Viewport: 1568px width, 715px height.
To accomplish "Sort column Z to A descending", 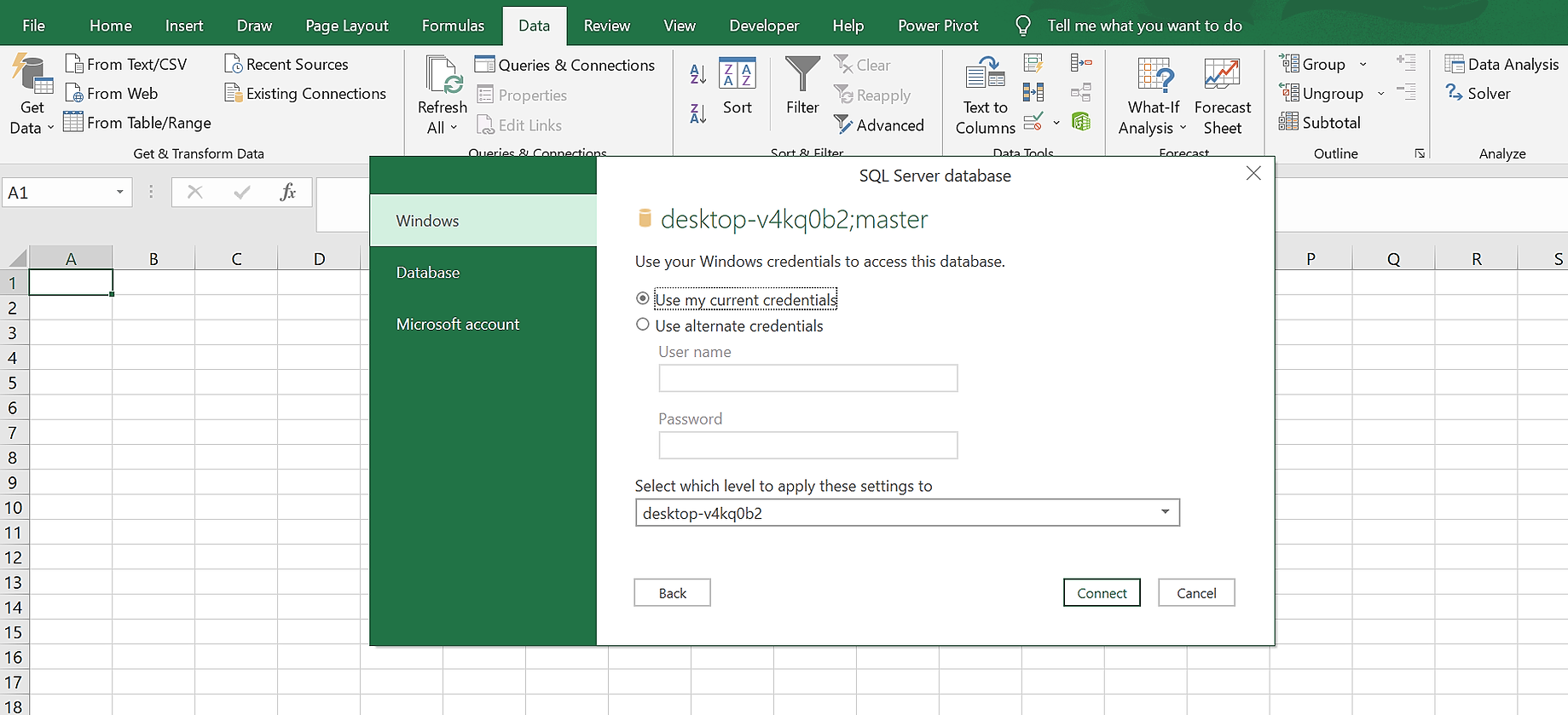I will [x=697, y=113].
